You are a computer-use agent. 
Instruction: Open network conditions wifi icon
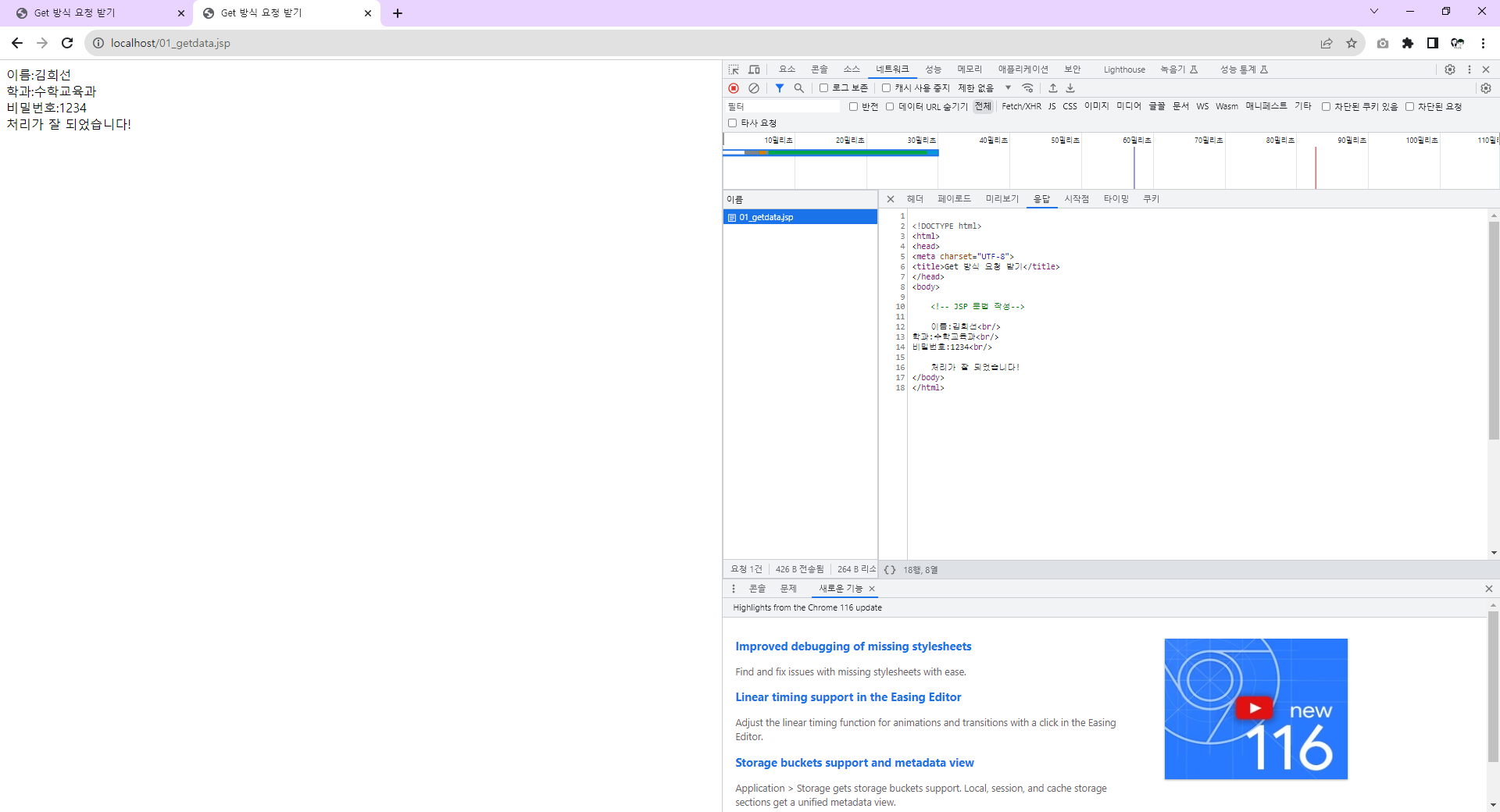[1028, 88]
